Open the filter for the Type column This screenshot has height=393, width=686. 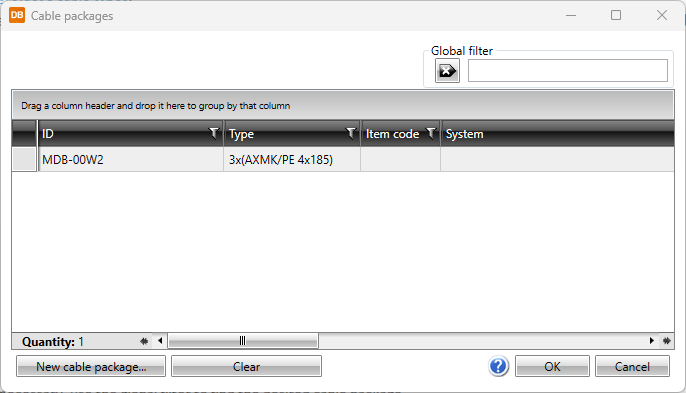click(350, 133)
